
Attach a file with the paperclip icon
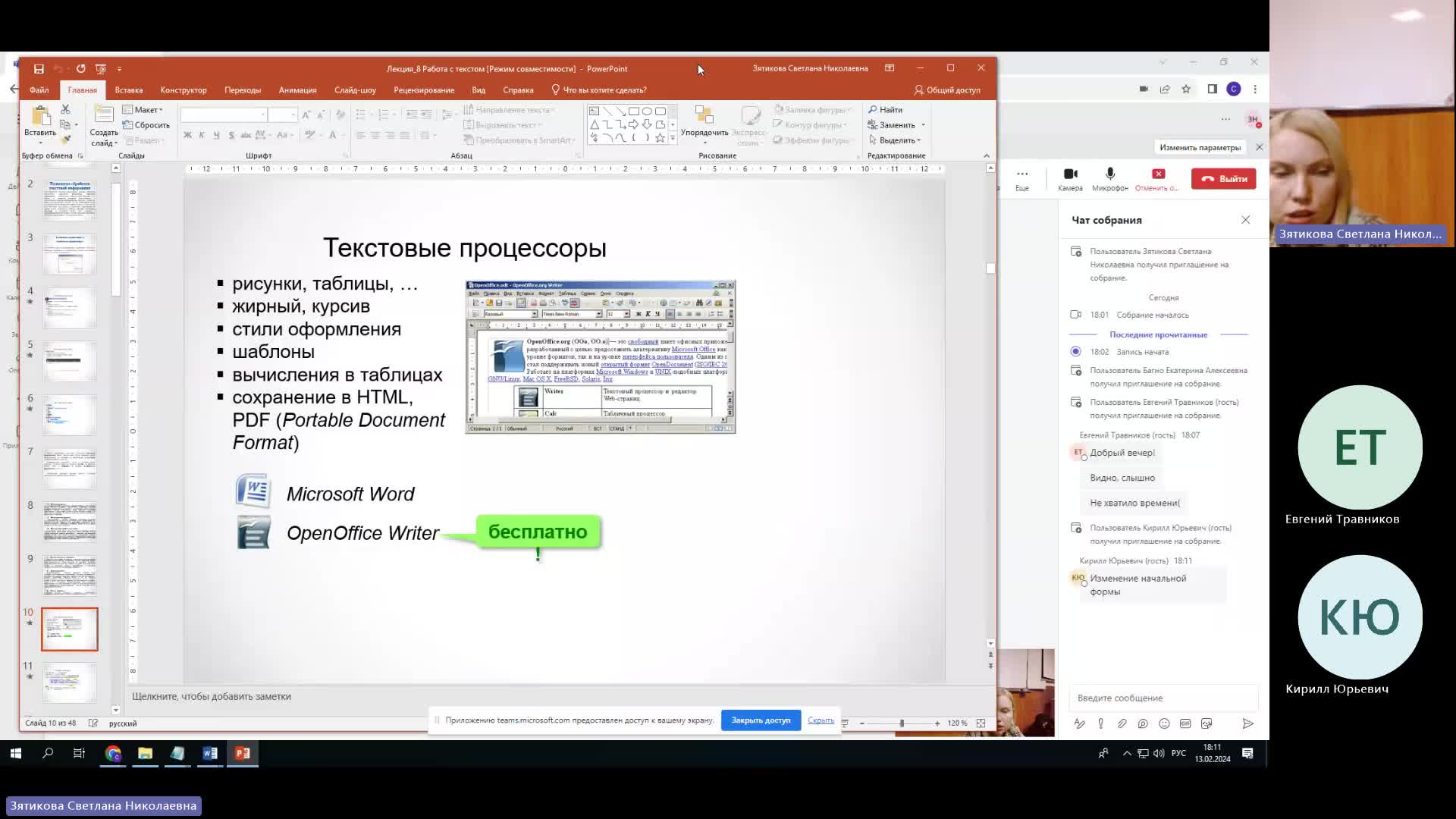(1122, 724)
